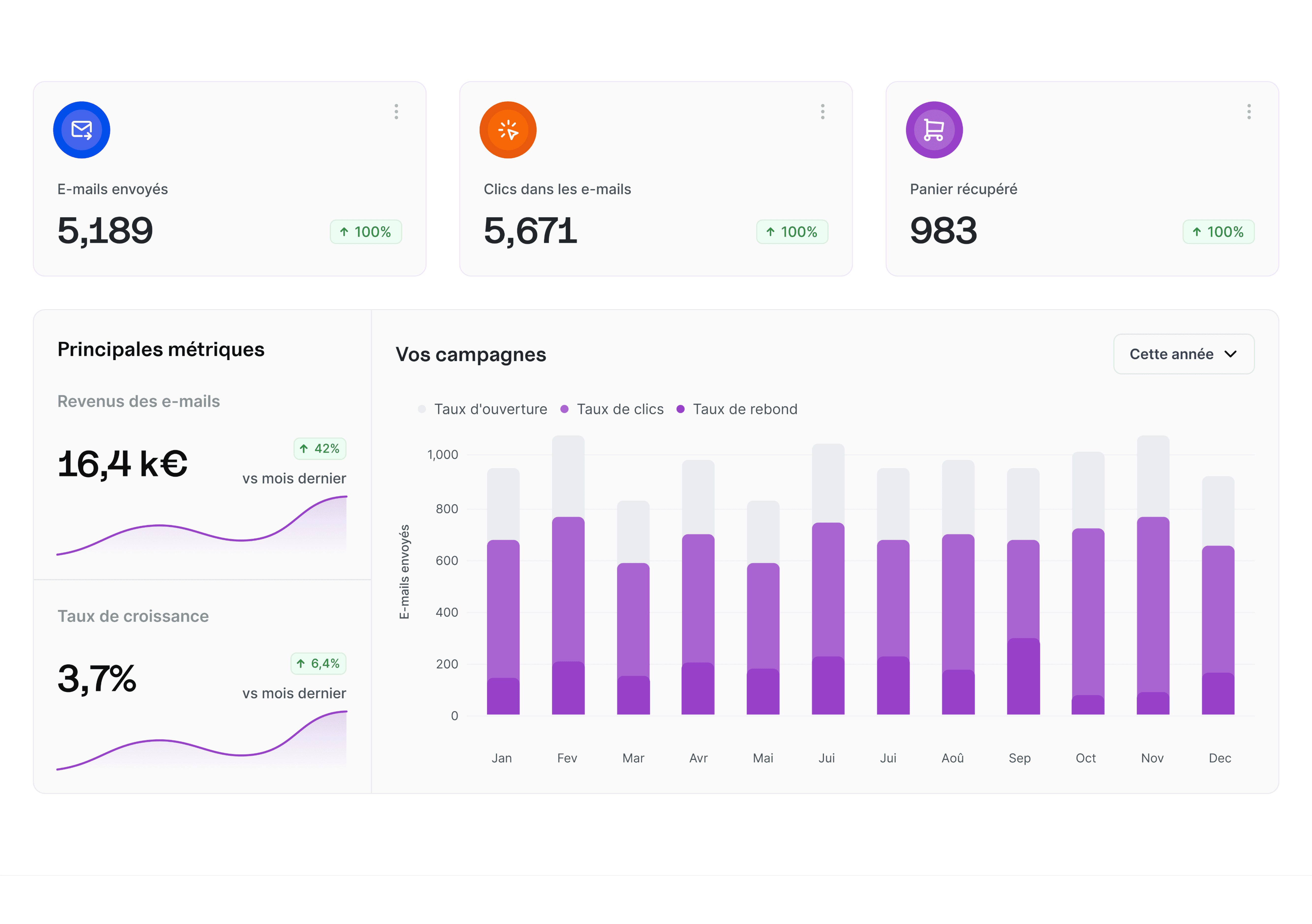Click the Taux de clics light purple dot
Image resolution: width=1312 pixels, height=924 pixels.
[565, 409]
